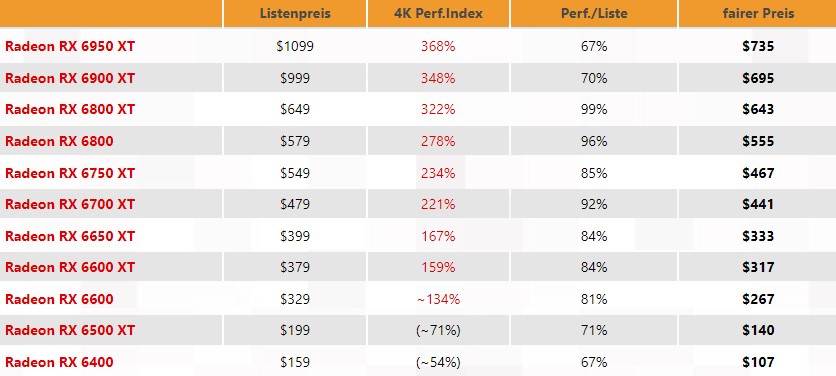Open the Radeon RX 6500 XT link
The height and width of the screenshot is (376, 836).
tap(70, 330)
